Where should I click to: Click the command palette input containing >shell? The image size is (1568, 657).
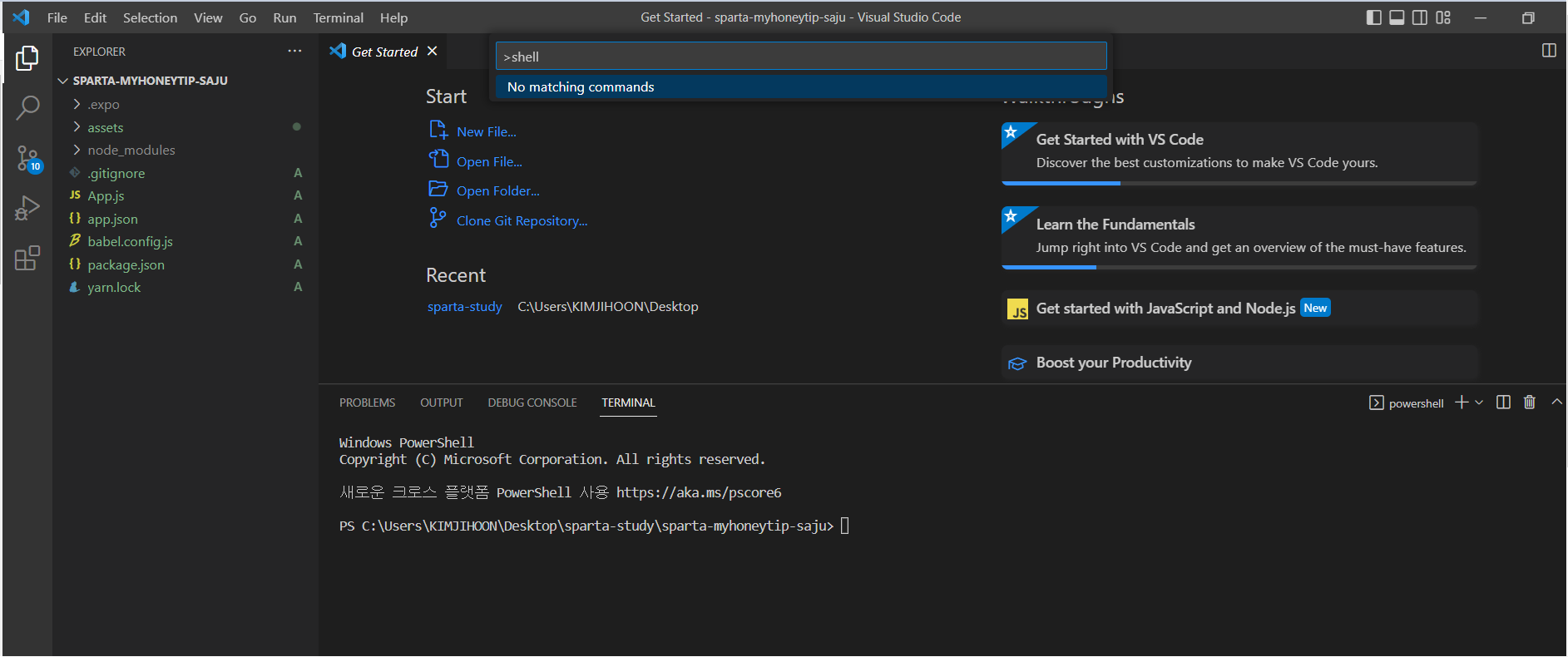pos(801,57)
